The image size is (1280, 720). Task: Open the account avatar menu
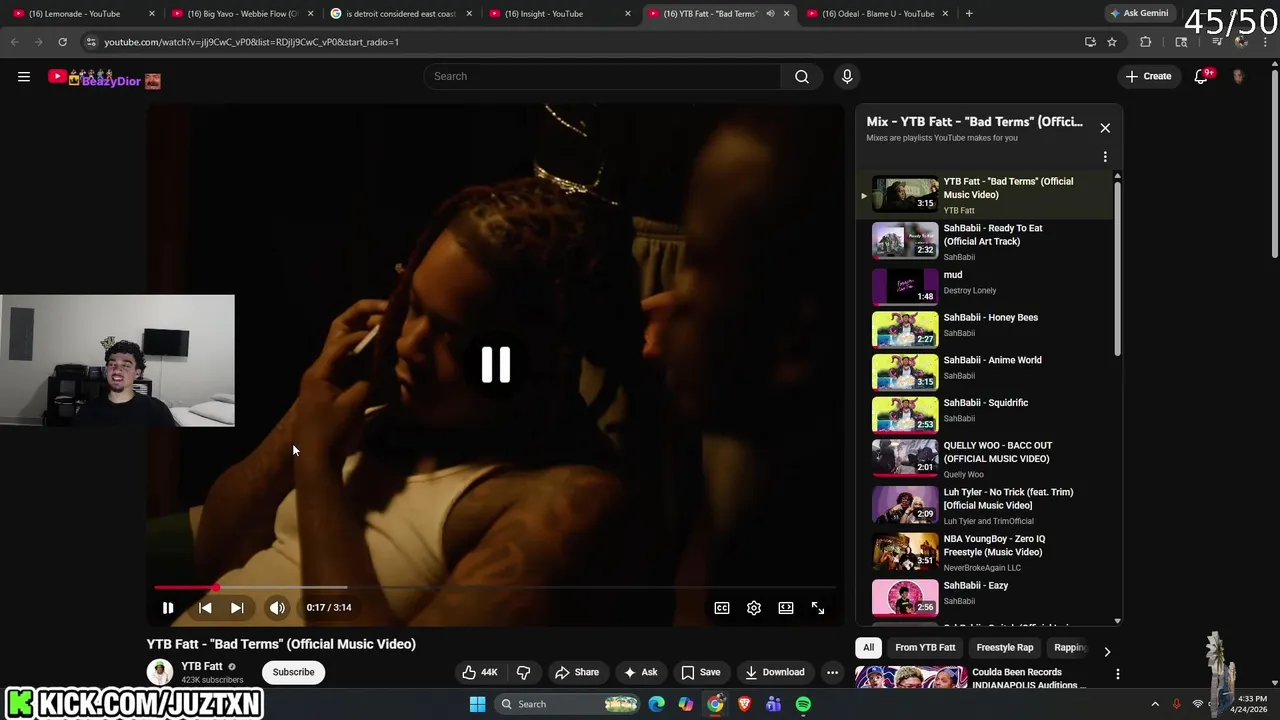pos(1238,77)
